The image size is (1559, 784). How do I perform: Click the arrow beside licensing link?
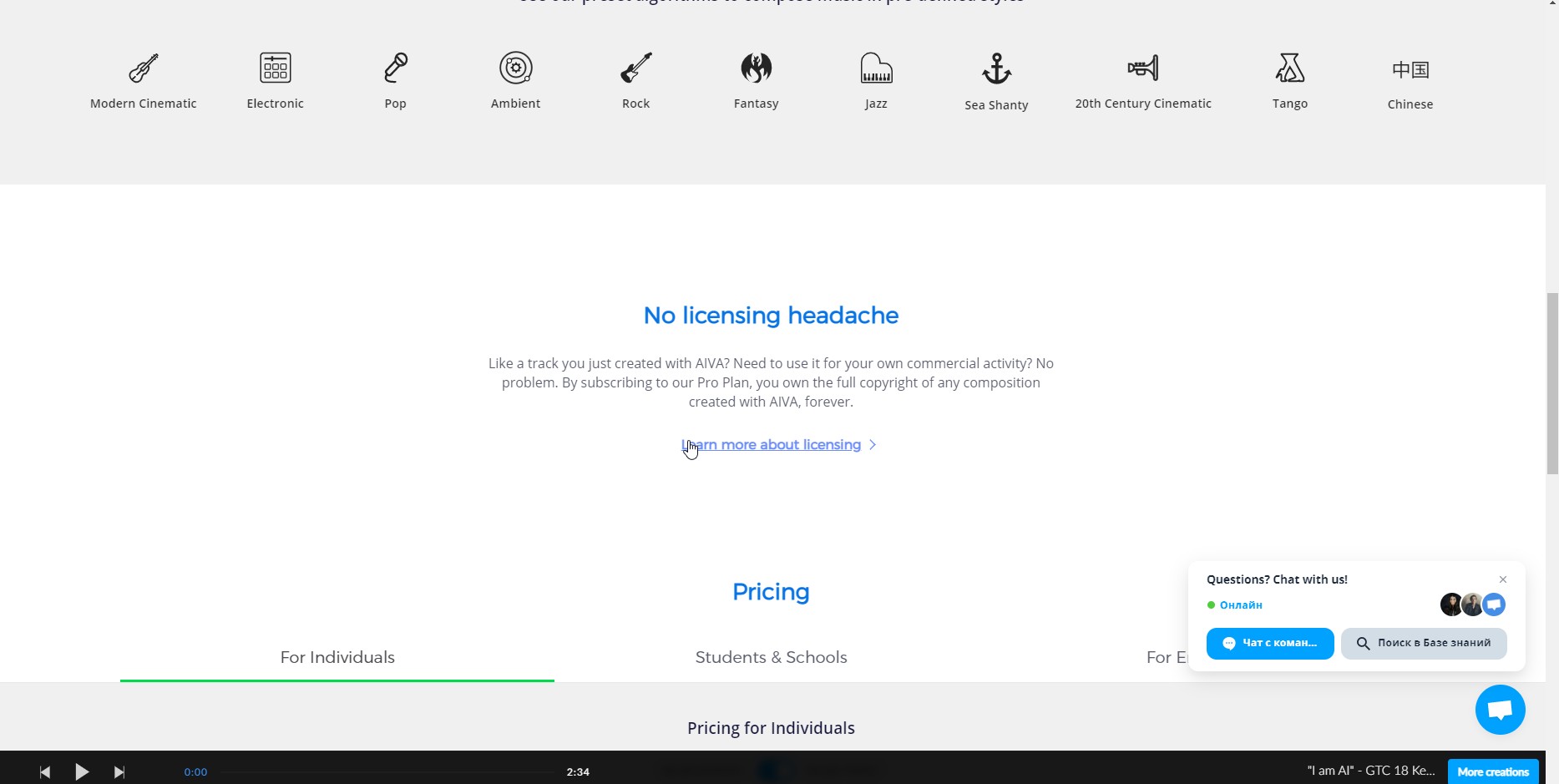873,445
